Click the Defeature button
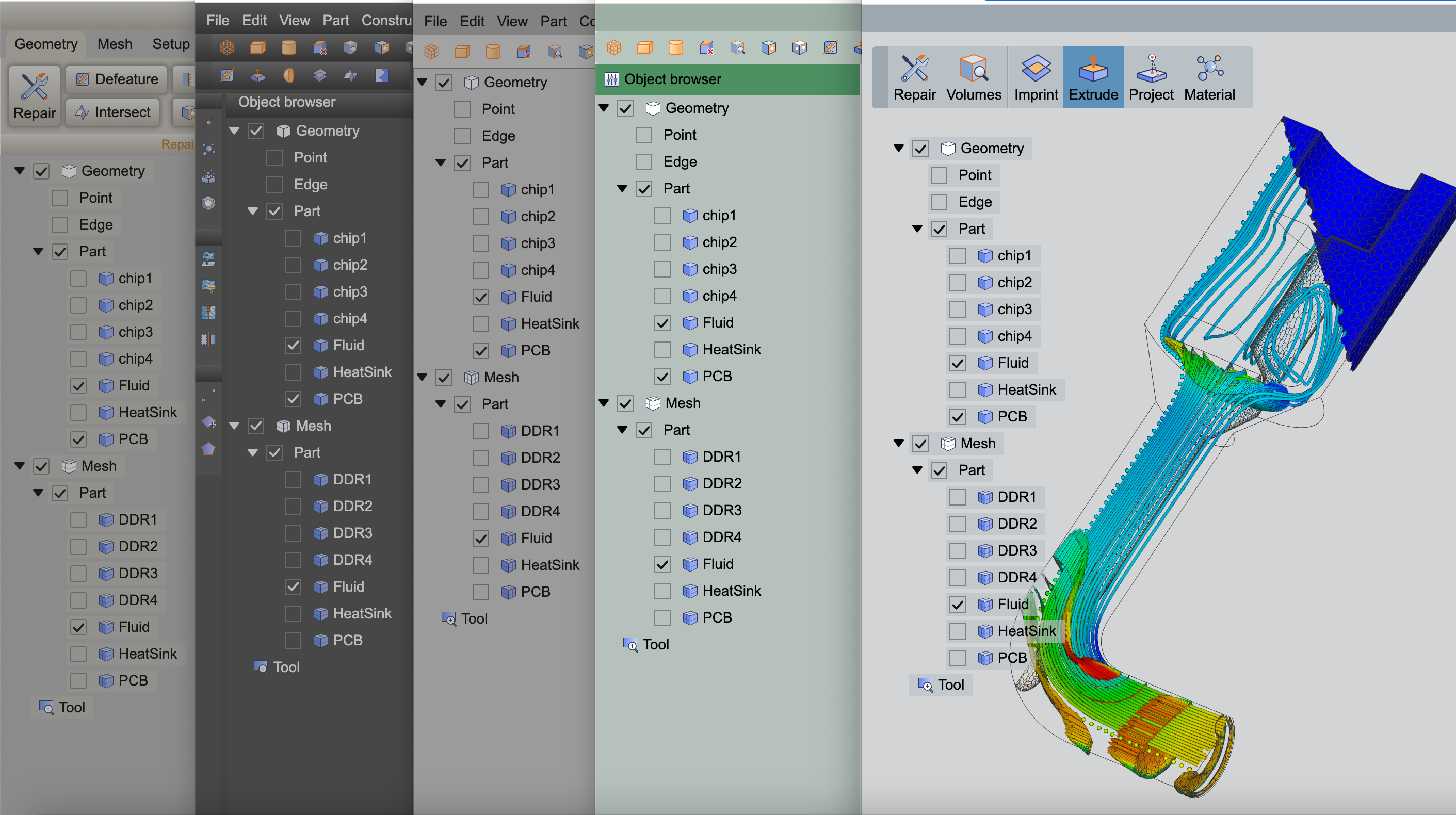Viewport: 1456px width, 815px height. click(117, 79)
